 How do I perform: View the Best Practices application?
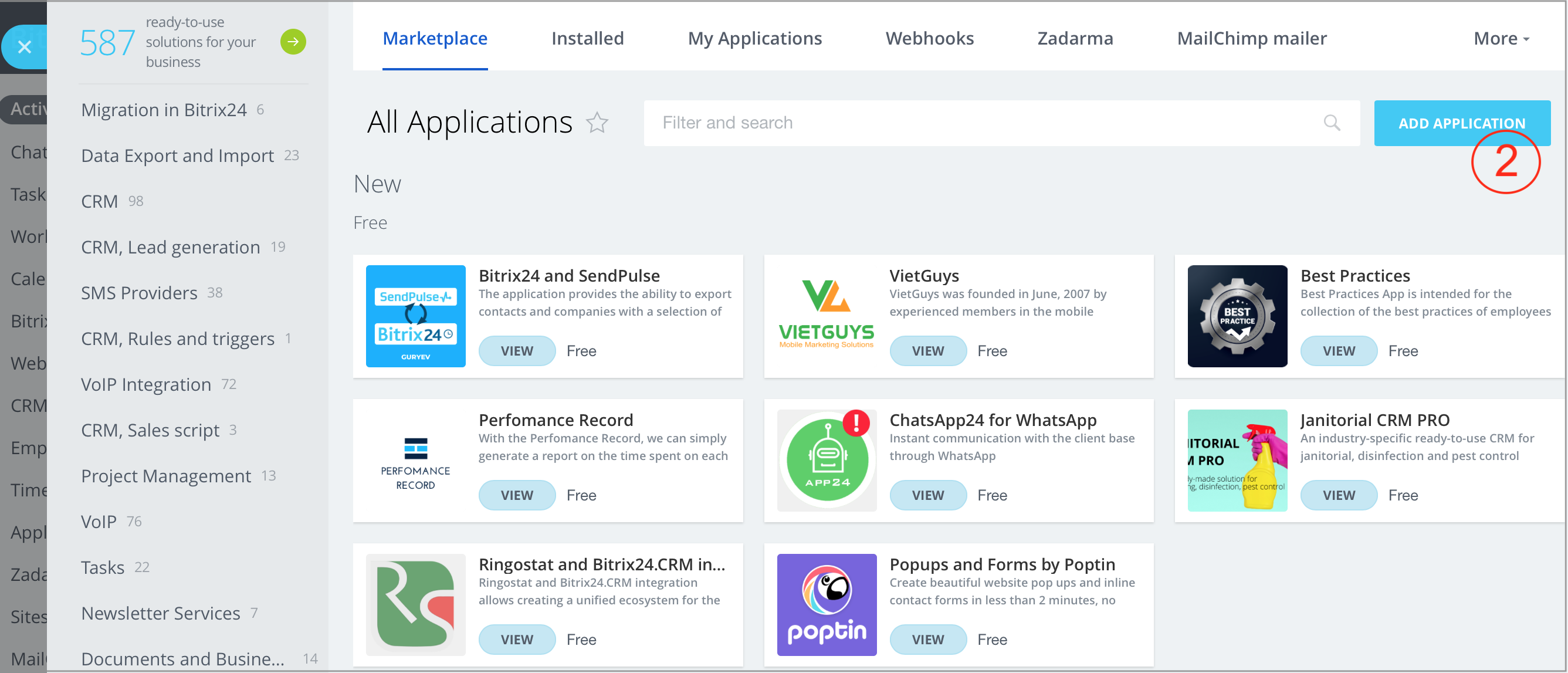tap(1339, 351)
